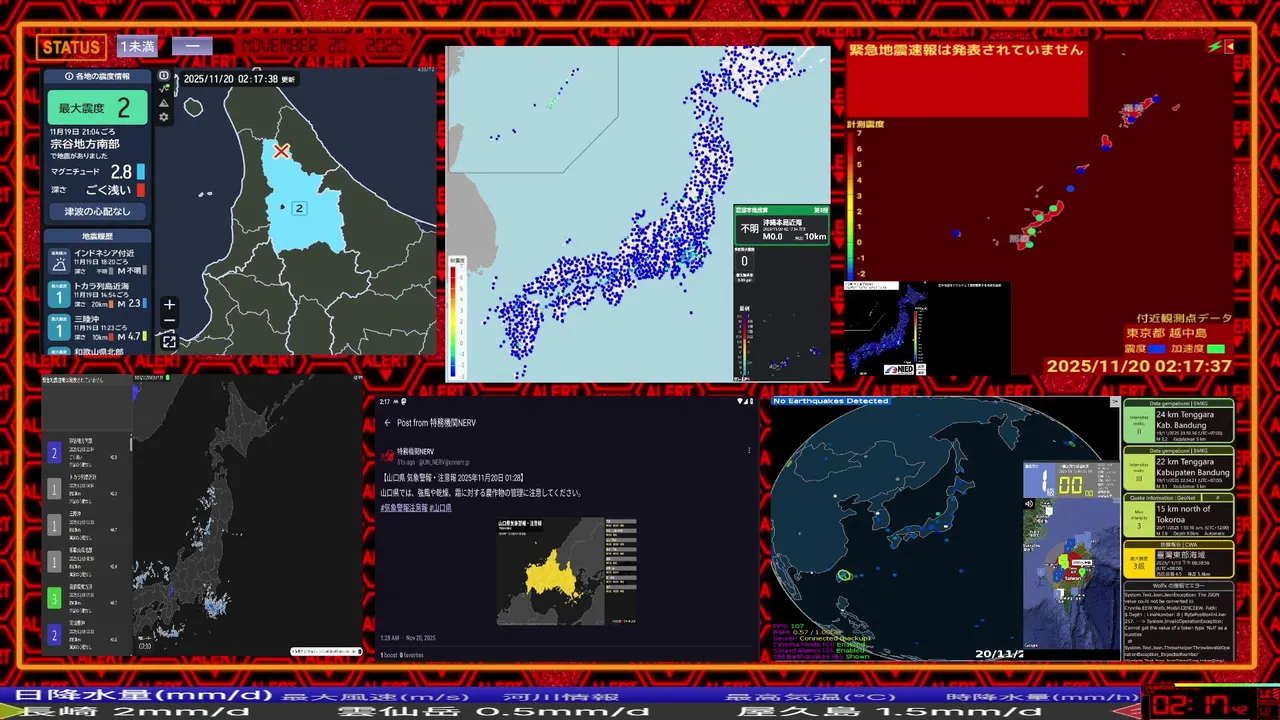Screen dimensions: 1280x720
Task: Click the blue 震度 legend swatch
Action: (1157, 349)
